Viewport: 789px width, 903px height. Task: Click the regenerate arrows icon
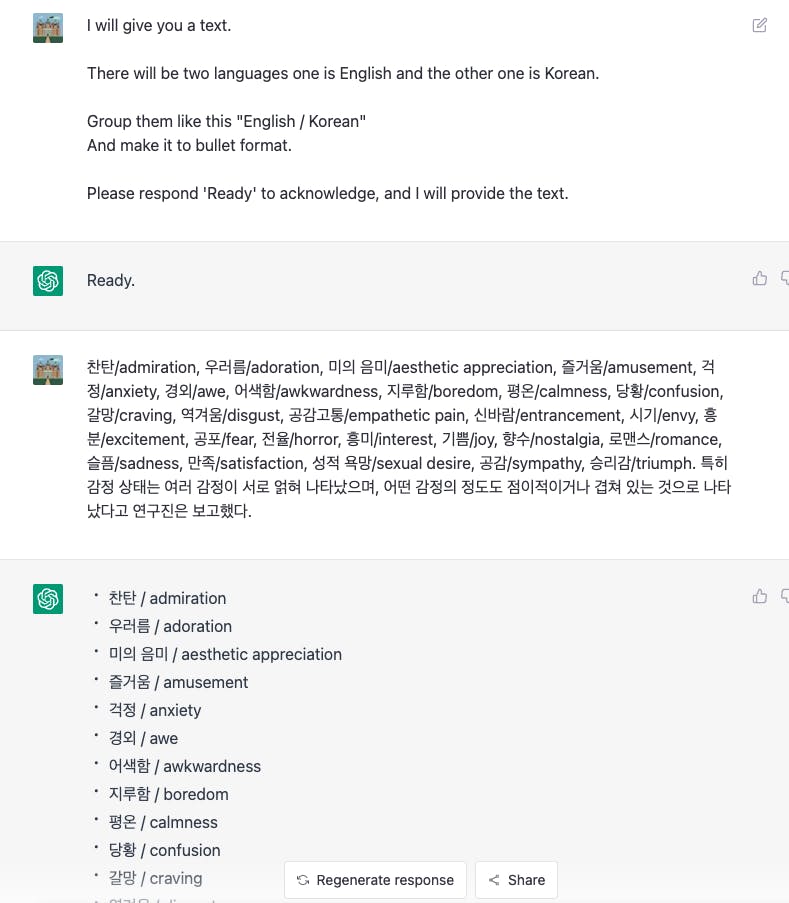[303, 880]
